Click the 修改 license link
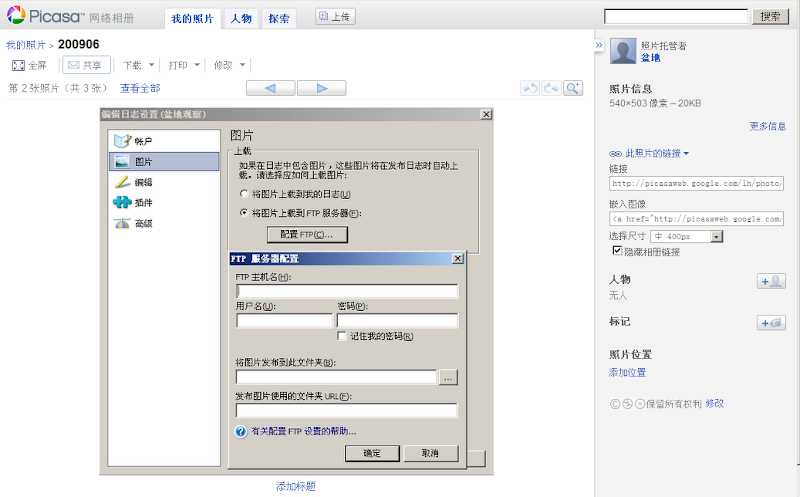Viewport: 800px width, 497px height. click(x=715, y=403)
